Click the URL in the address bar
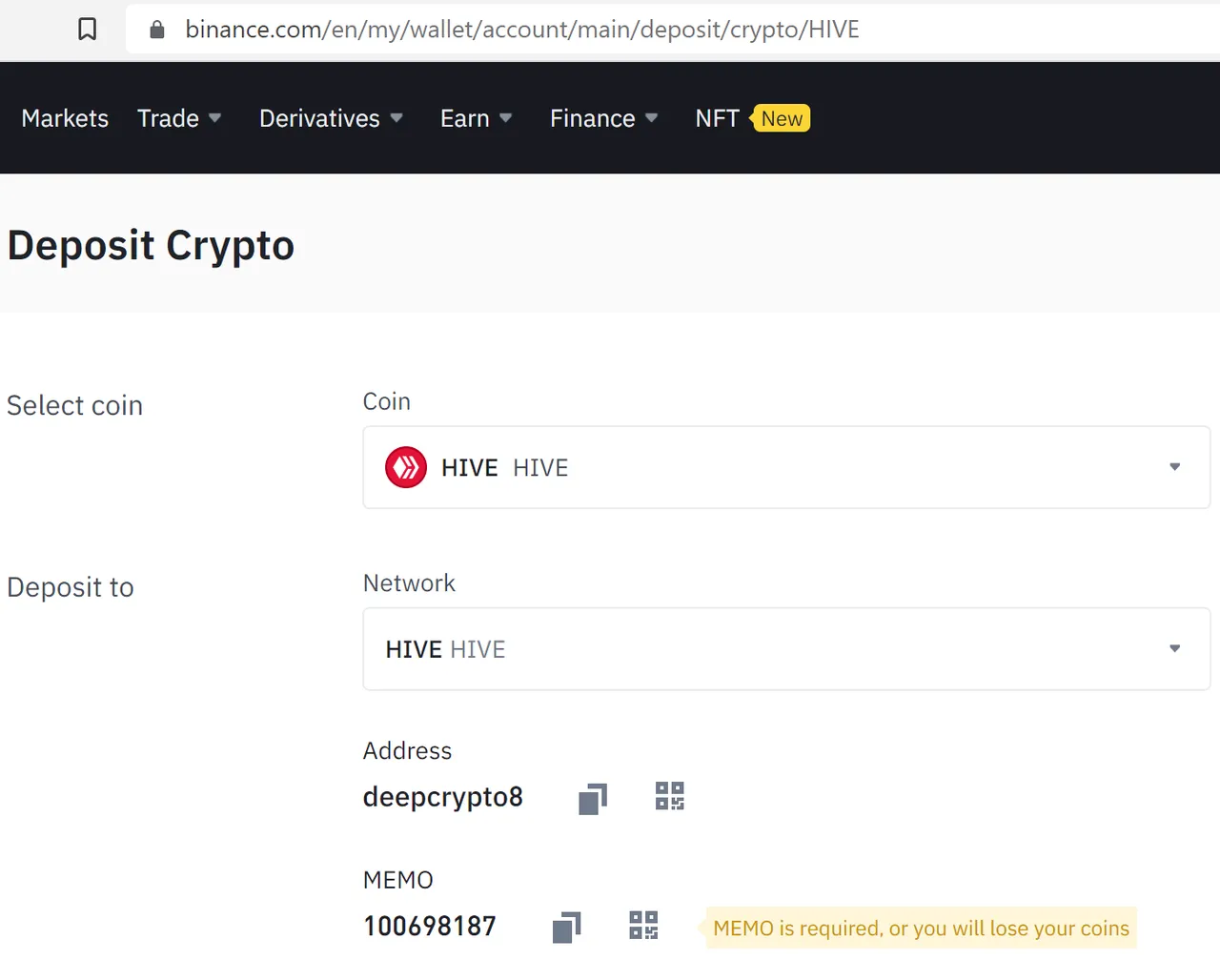 pos(522,30)
